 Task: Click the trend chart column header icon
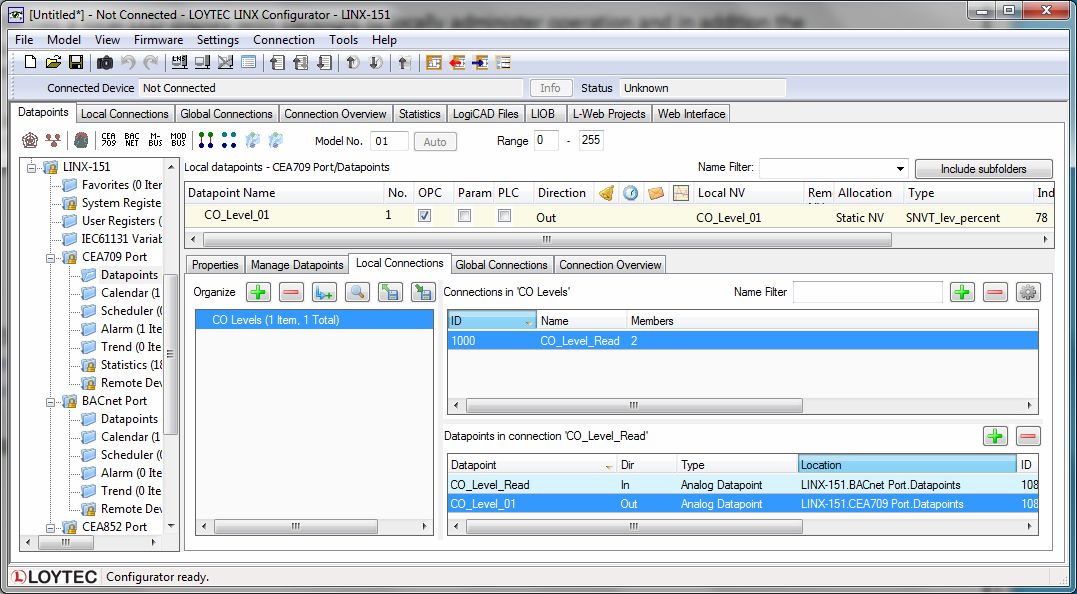click(681, 193)
